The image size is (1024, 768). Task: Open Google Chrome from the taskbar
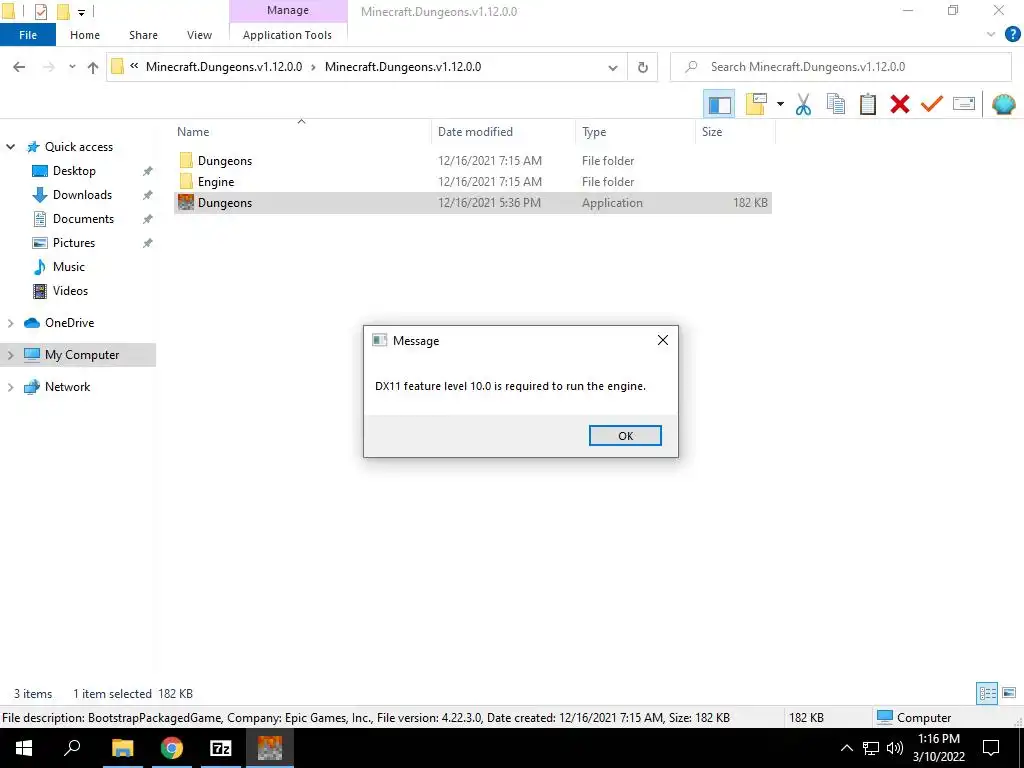point(172,748)
